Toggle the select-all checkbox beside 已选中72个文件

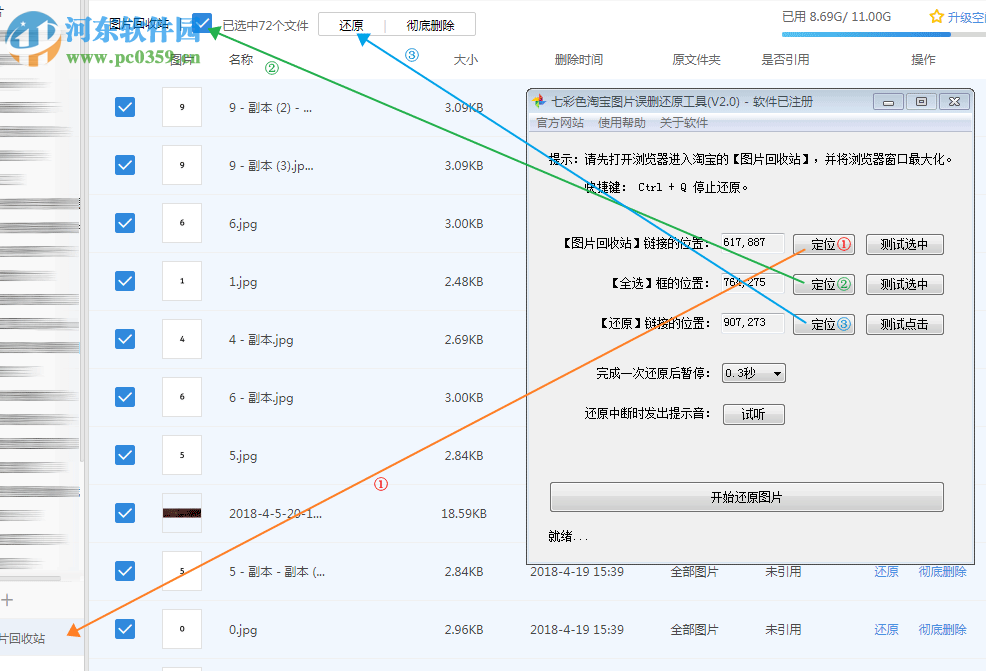(201, 21)
